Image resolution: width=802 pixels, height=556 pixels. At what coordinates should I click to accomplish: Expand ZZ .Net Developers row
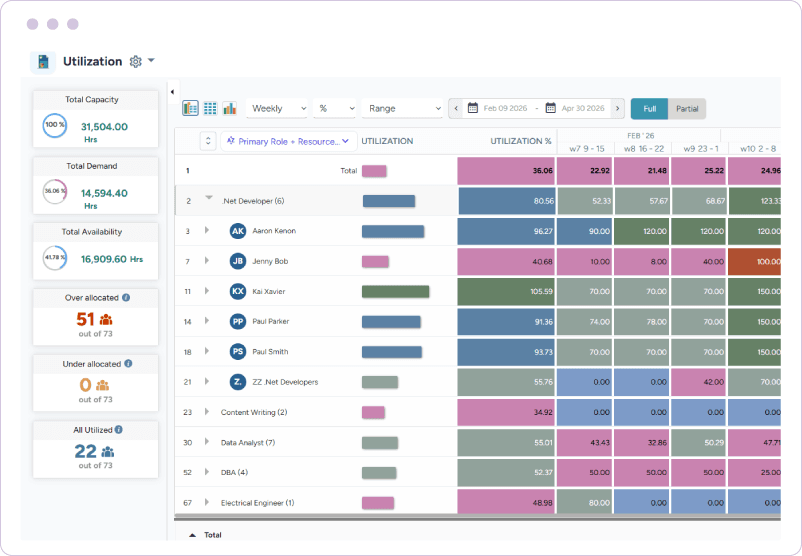coord(207,381)
